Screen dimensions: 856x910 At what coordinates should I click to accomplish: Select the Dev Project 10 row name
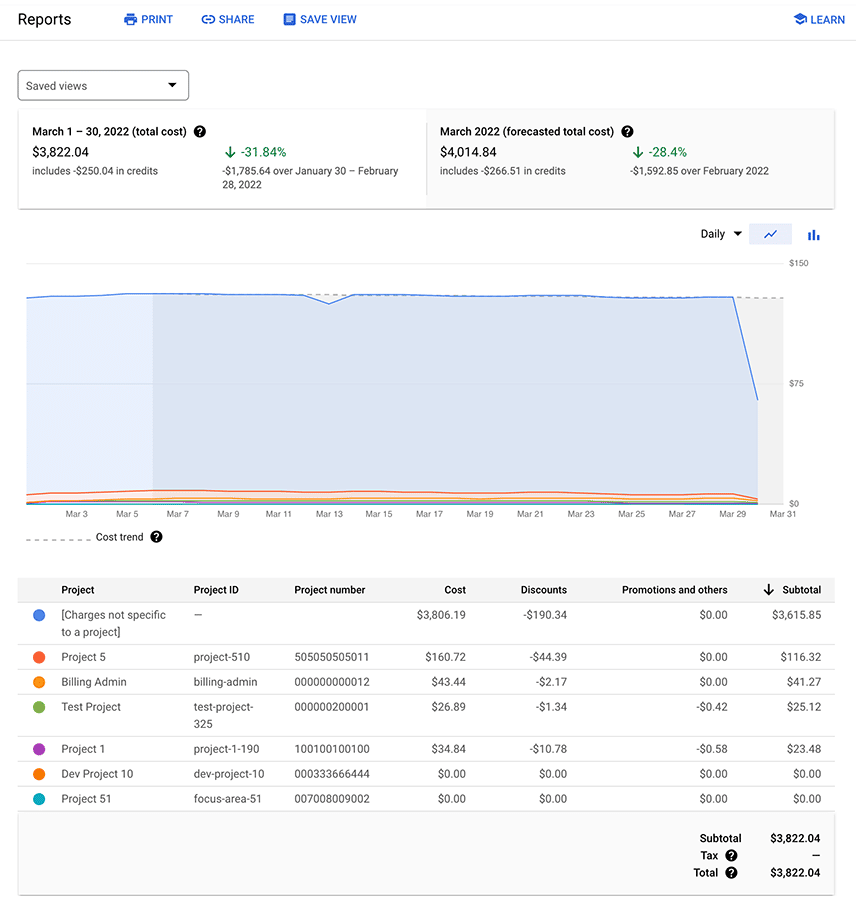pos(97,774)
